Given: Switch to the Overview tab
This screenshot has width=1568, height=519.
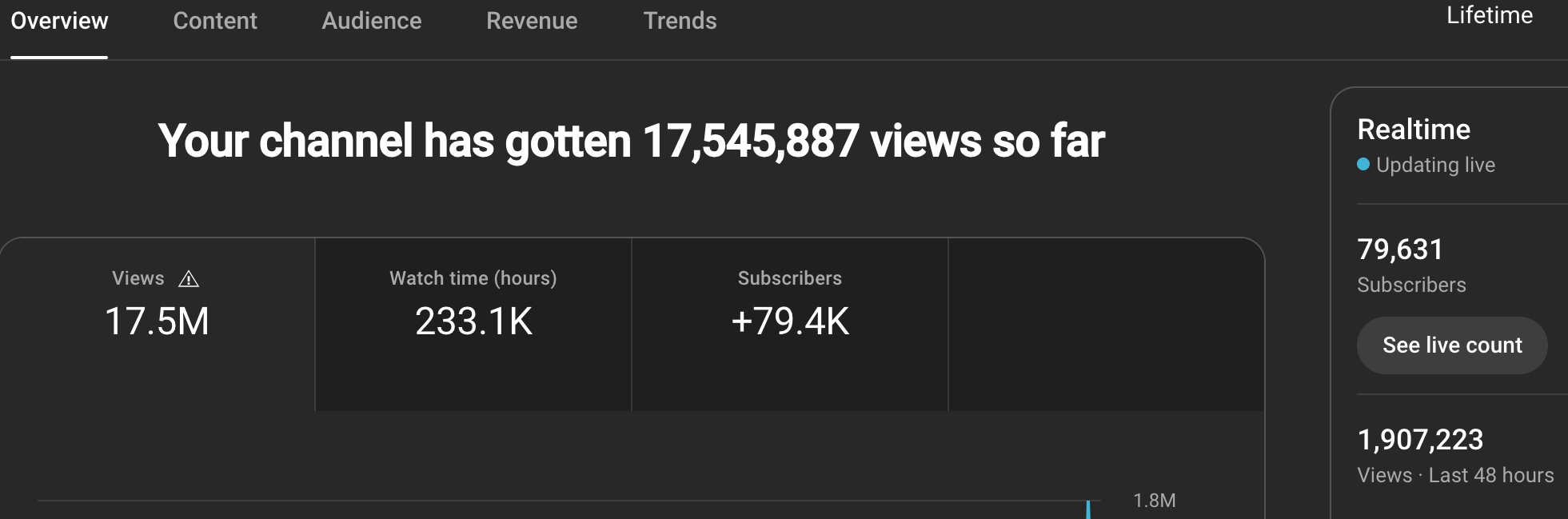Looking at the screenshot, I should [59, 21].
